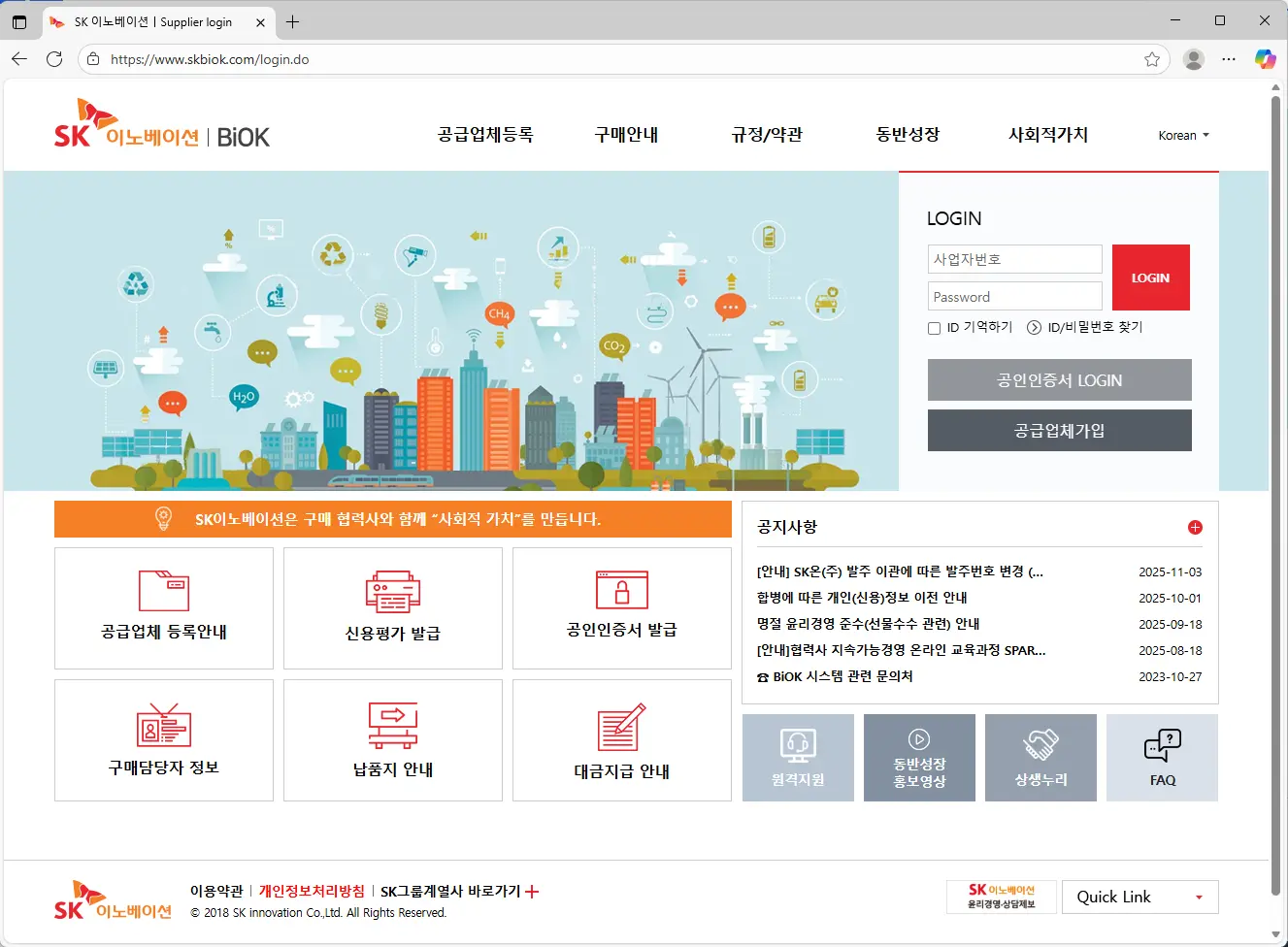Open notice BiOK 시스템 관련 문의처
The image size is (1288, 947).
835,676
